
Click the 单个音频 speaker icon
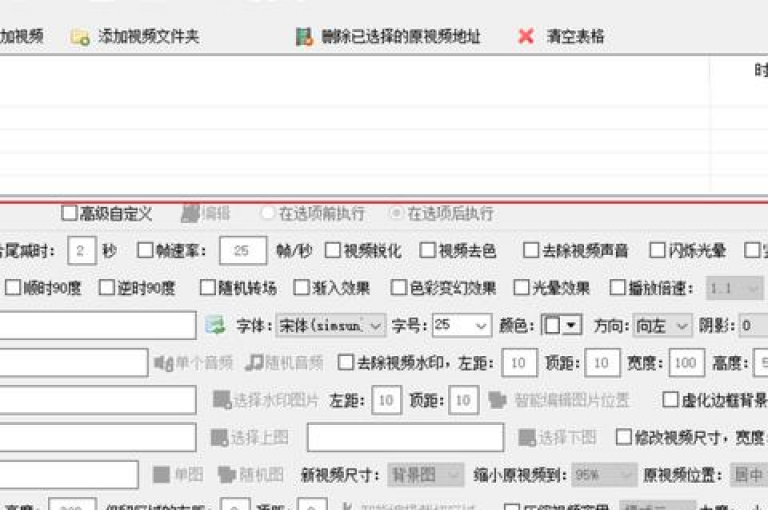click(164, 363)
